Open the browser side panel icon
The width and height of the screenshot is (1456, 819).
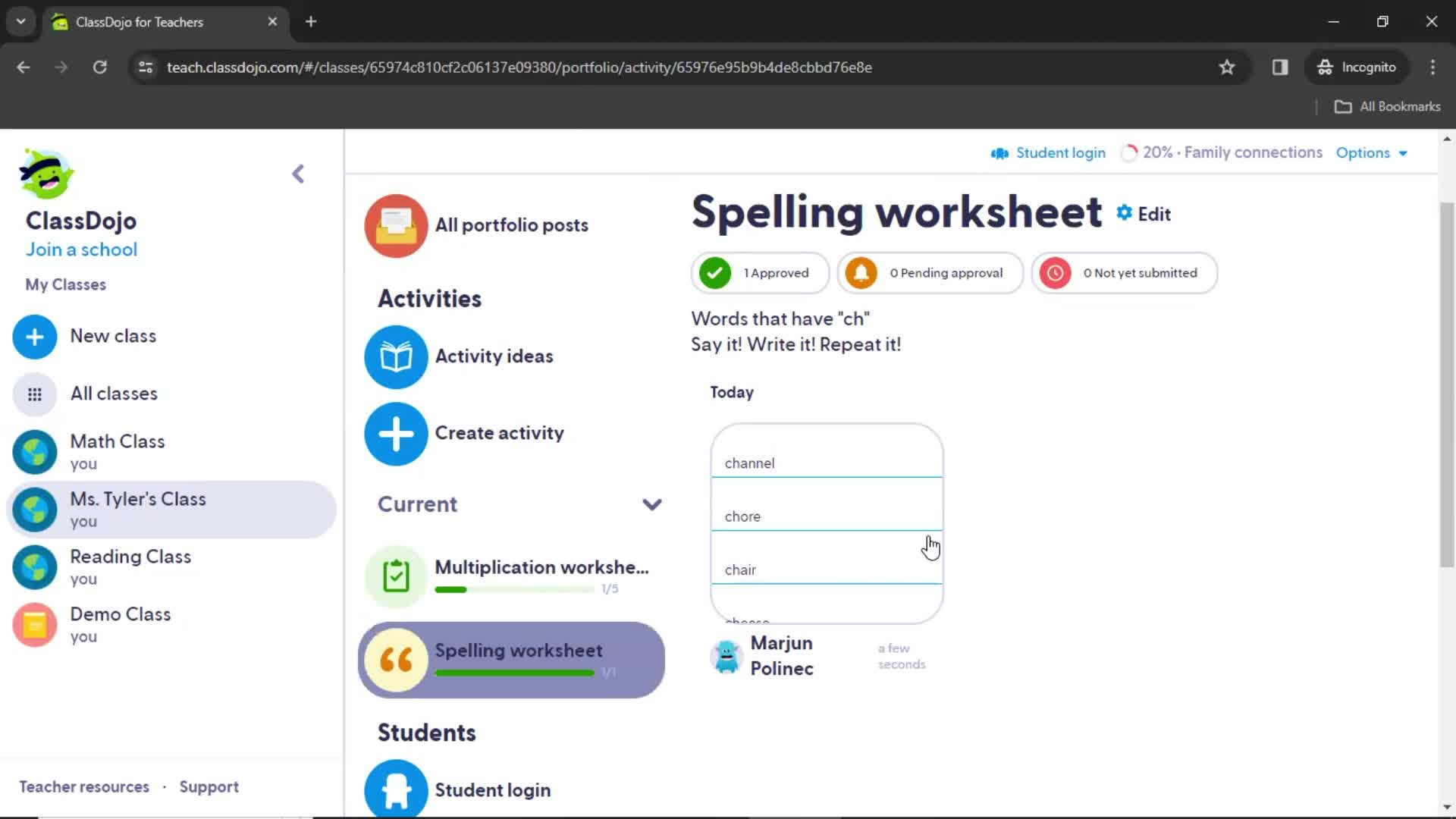click(1280, 67)
